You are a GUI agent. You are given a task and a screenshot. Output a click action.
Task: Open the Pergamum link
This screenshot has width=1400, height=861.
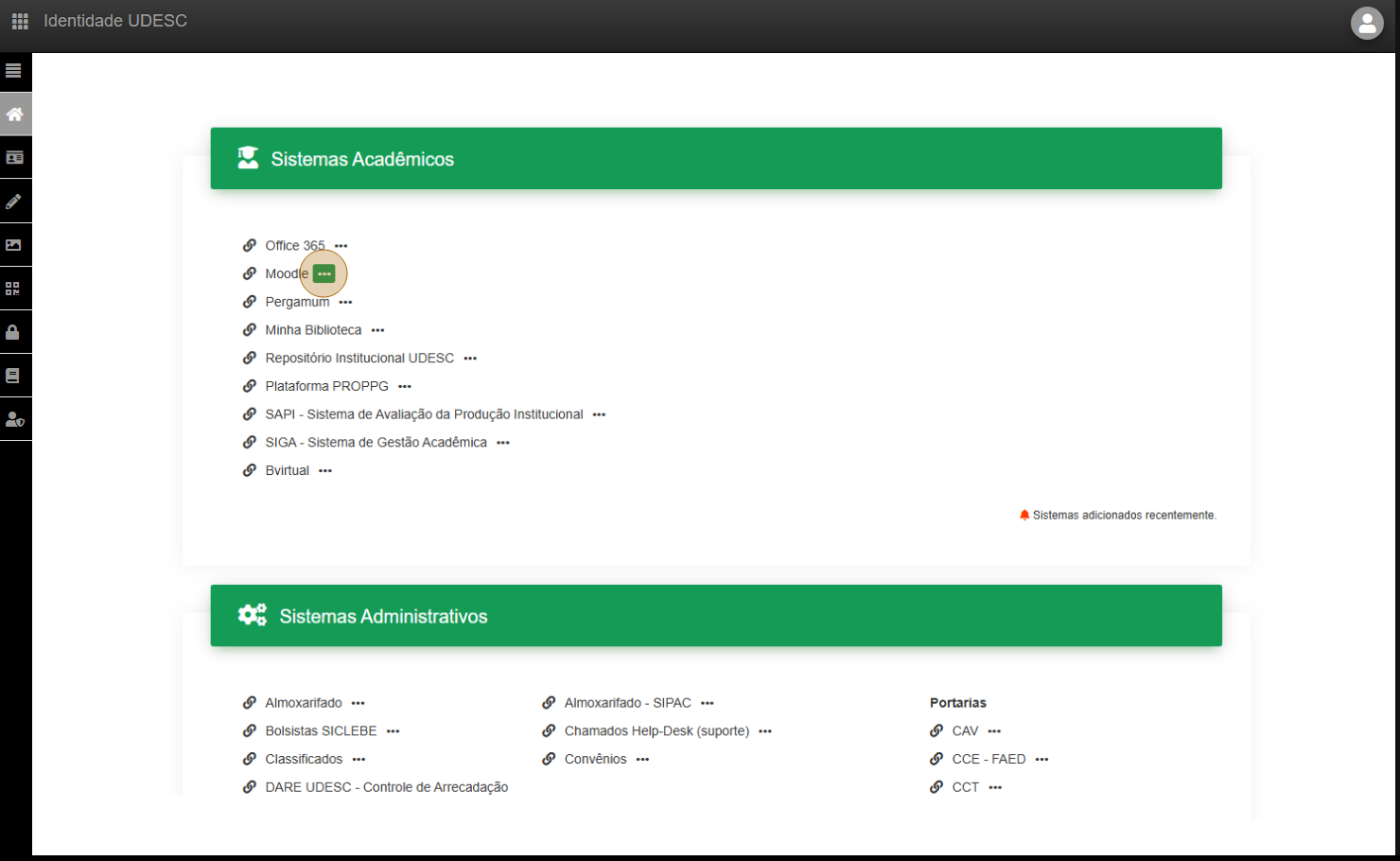click(x=297, y=302)
